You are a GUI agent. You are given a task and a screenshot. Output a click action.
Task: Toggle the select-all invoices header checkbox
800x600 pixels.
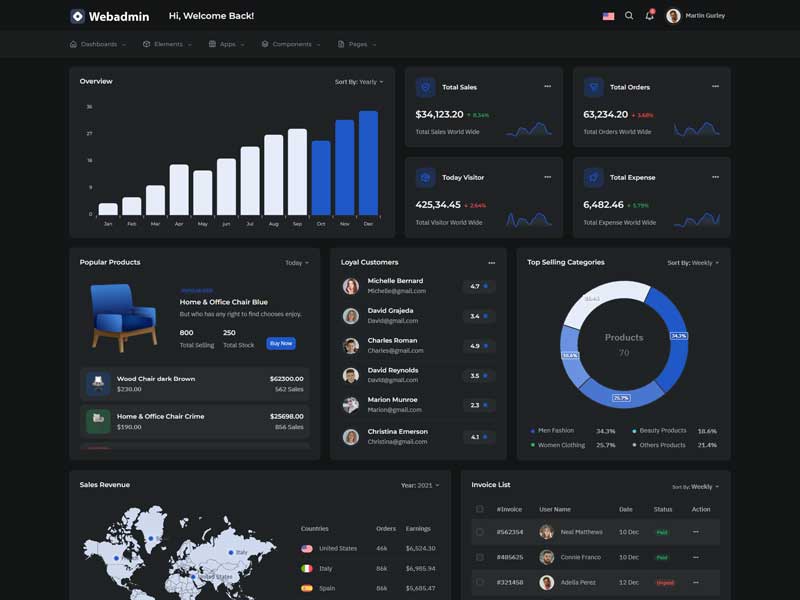pos(480,509)
